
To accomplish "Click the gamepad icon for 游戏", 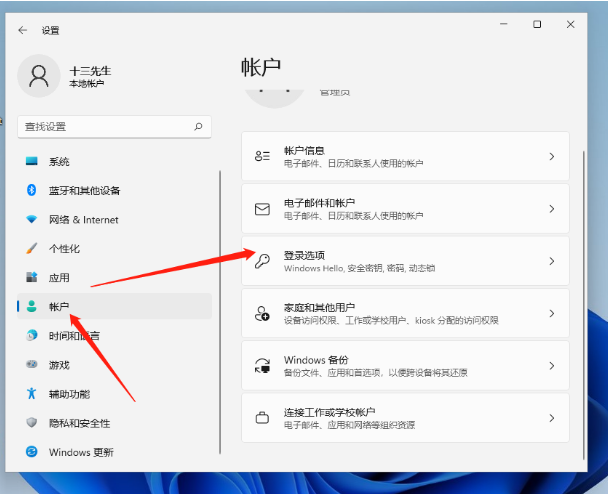I will point(31,364).
